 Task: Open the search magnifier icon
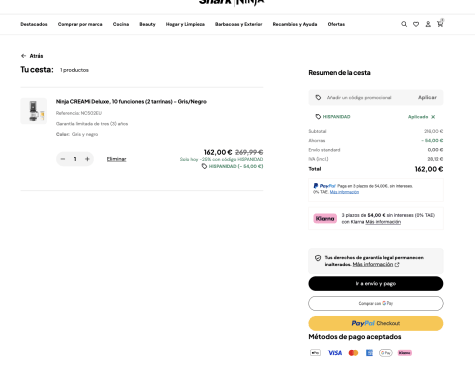tap(404, 24)
